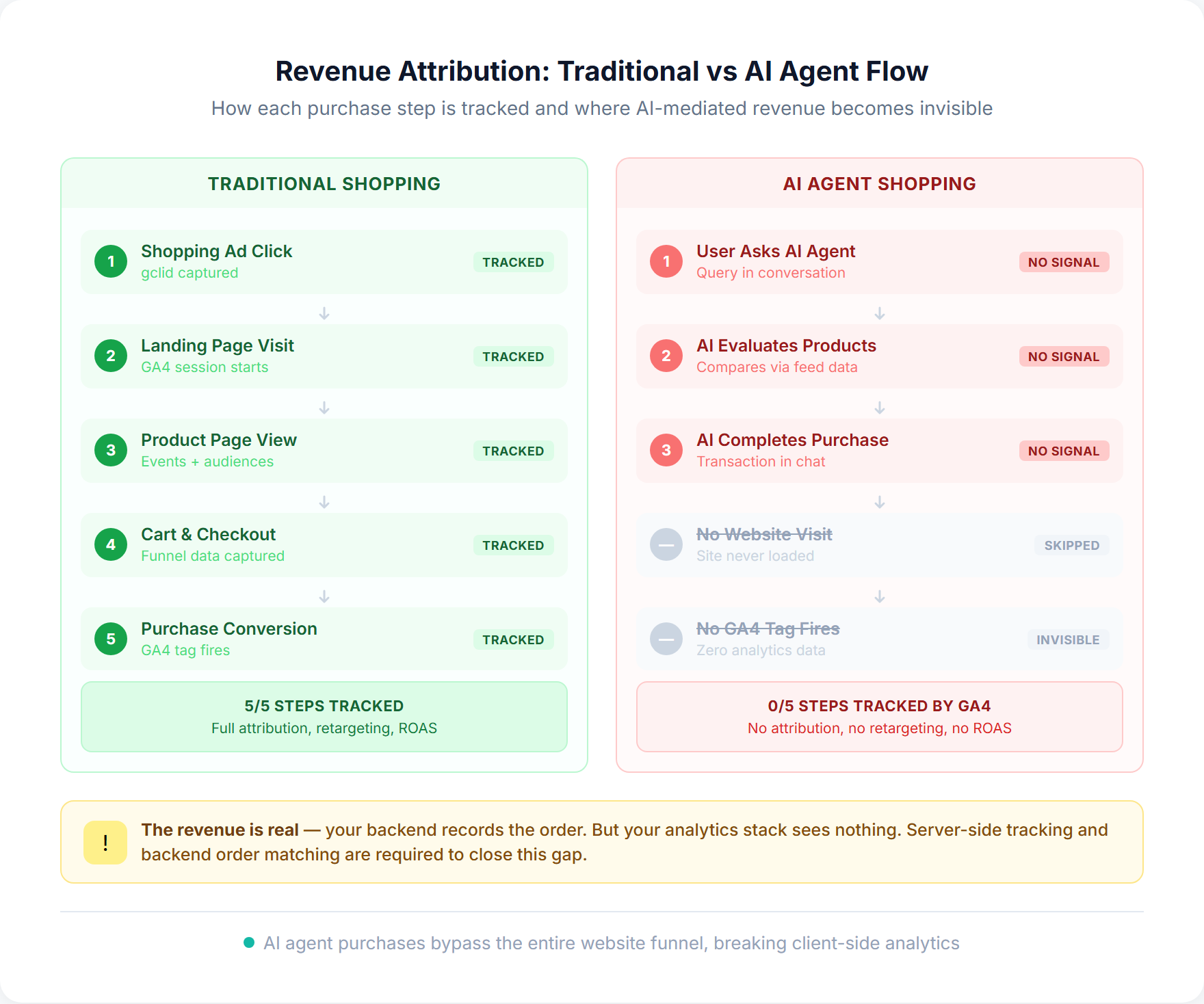This screenshot has height=1004, width=1204.
Task: Select the TRADITIONAL SHOPPING panel header
Action: click(324, 183)
